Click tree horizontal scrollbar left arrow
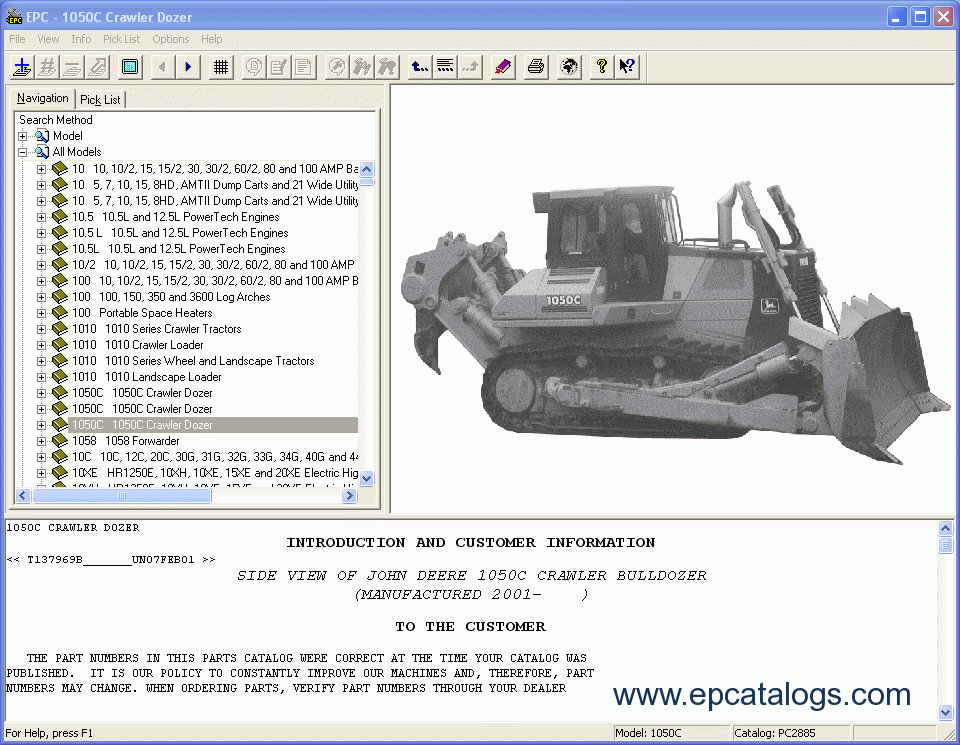 [23, 496]
